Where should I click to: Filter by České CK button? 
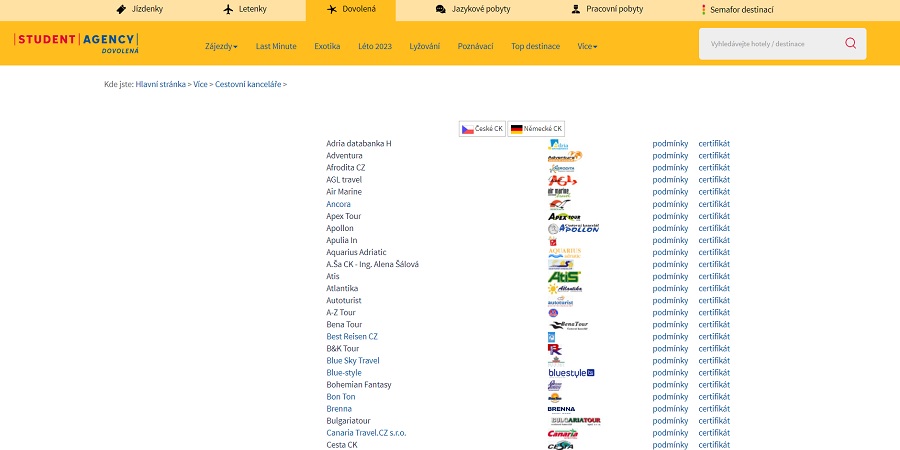point(482,129)
